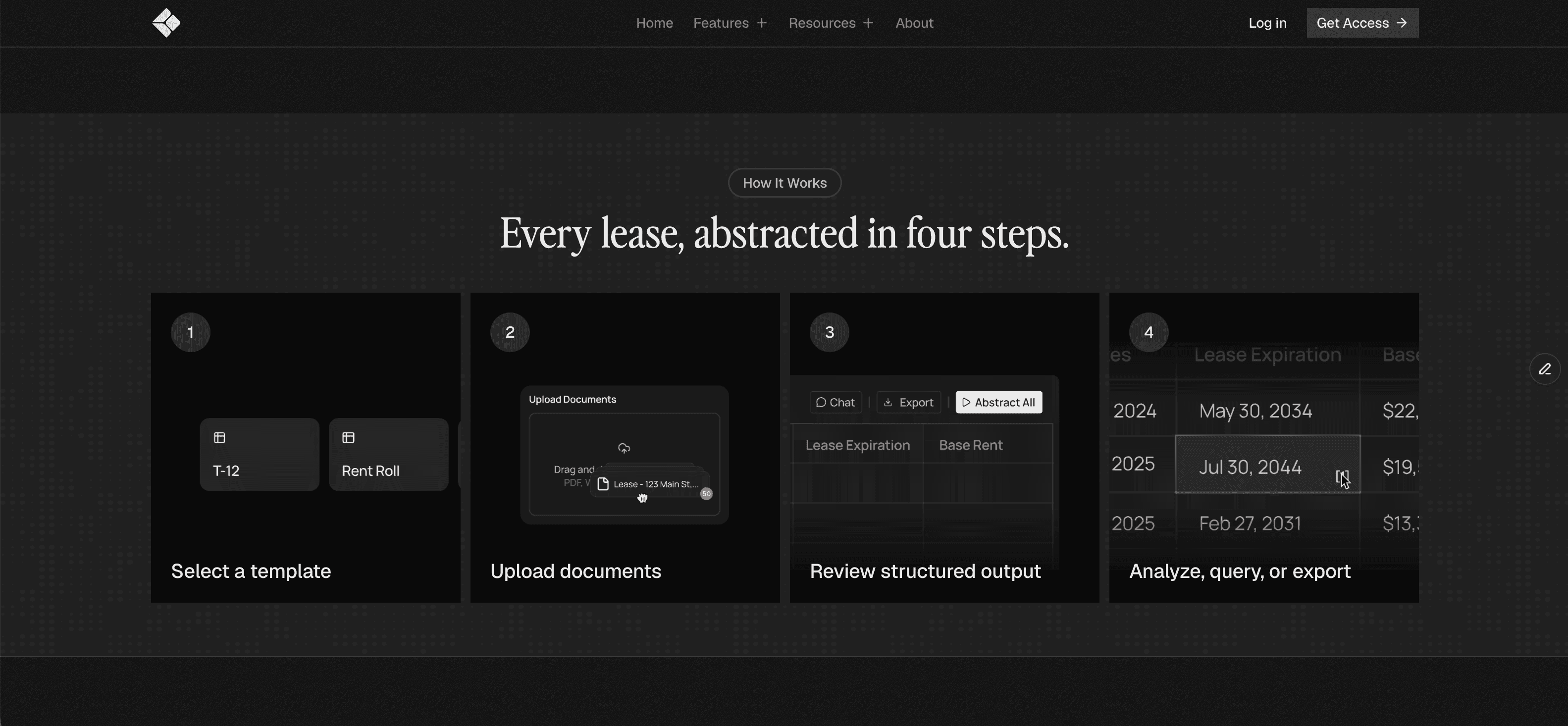Click the Upload documents card caption
The image size is (1568, 726).
tap(575, 571)
